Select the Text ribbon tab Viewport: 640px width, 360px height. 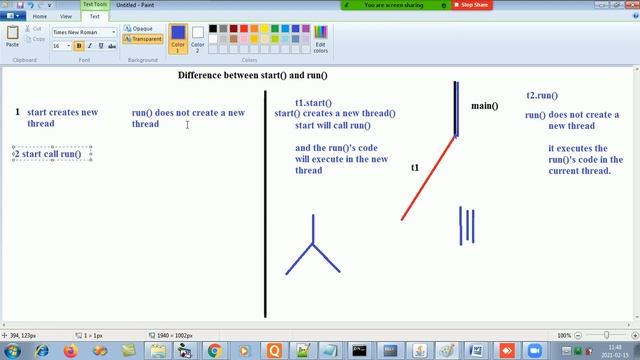95,16
